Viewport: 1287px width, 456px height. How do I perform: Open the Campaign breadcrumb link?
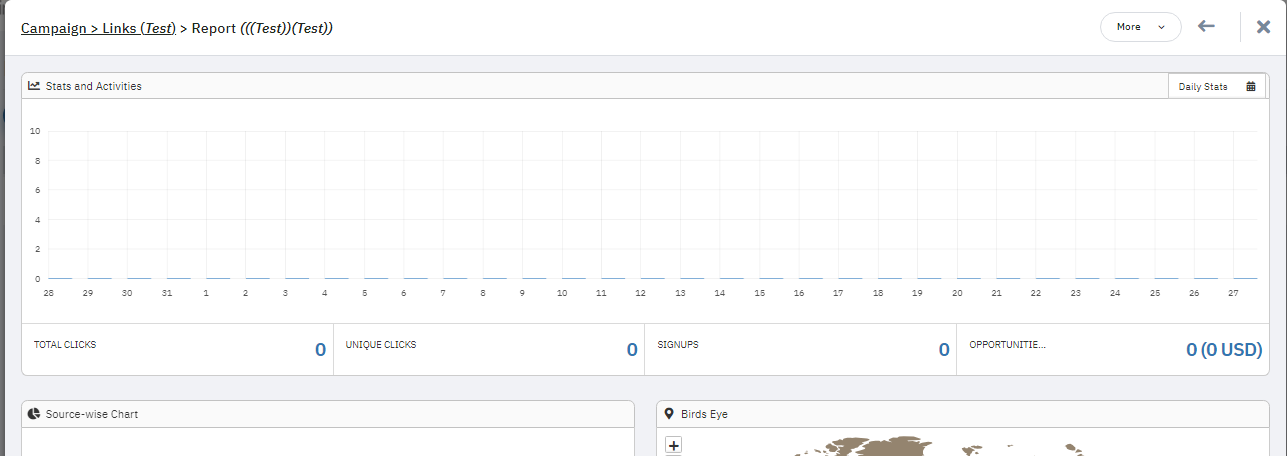pyautogui.click(x=52, y=28)
